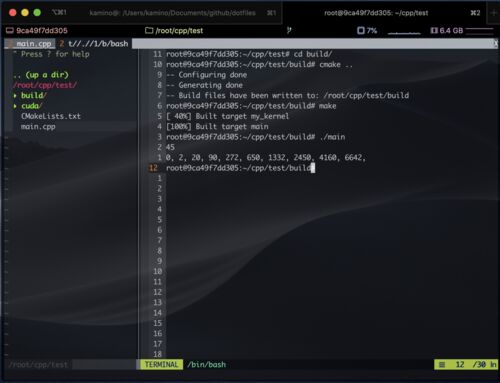500x383 pixels.
Task: Click the 'Build files have been written' line
Action: pos(287,95)
